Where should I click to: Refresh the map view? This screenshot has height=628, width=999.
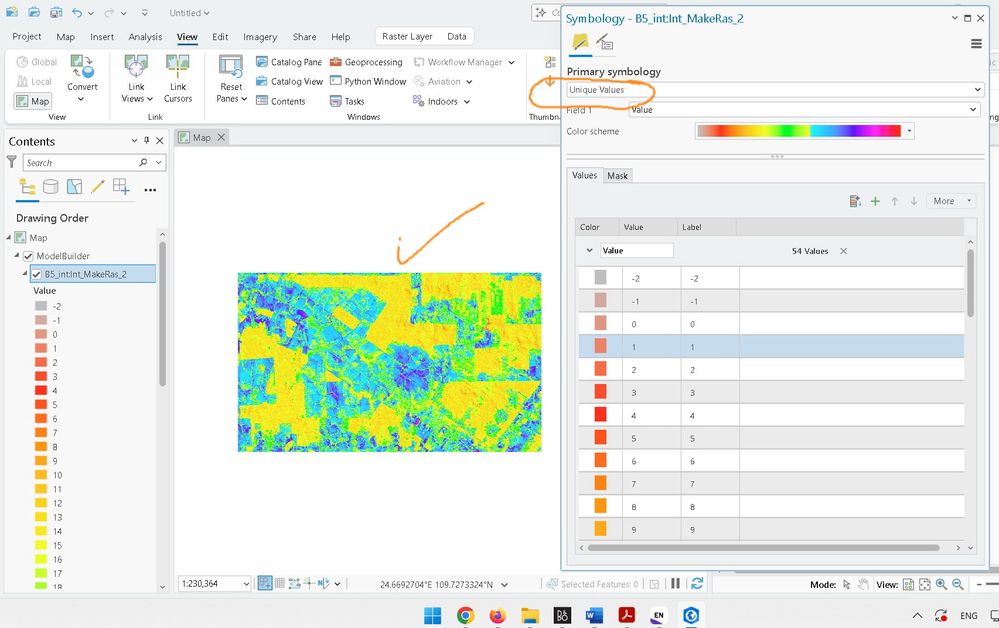point(697,584)
